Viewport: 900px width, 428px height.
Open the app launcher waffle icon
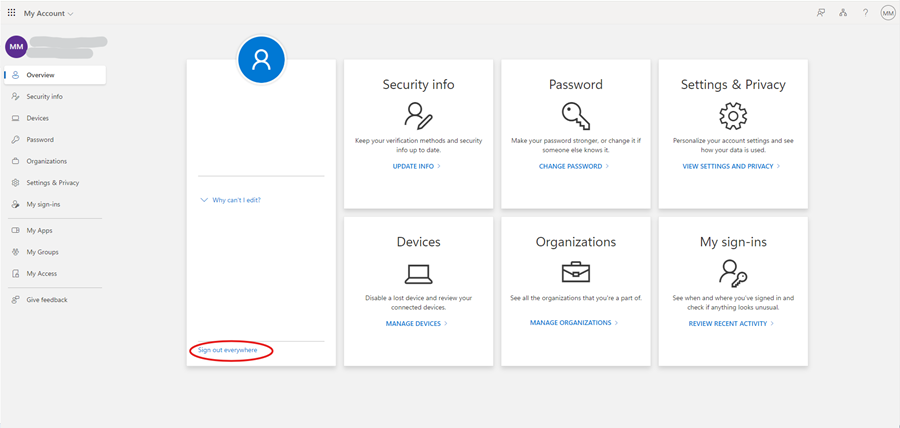tap(12, 13)
